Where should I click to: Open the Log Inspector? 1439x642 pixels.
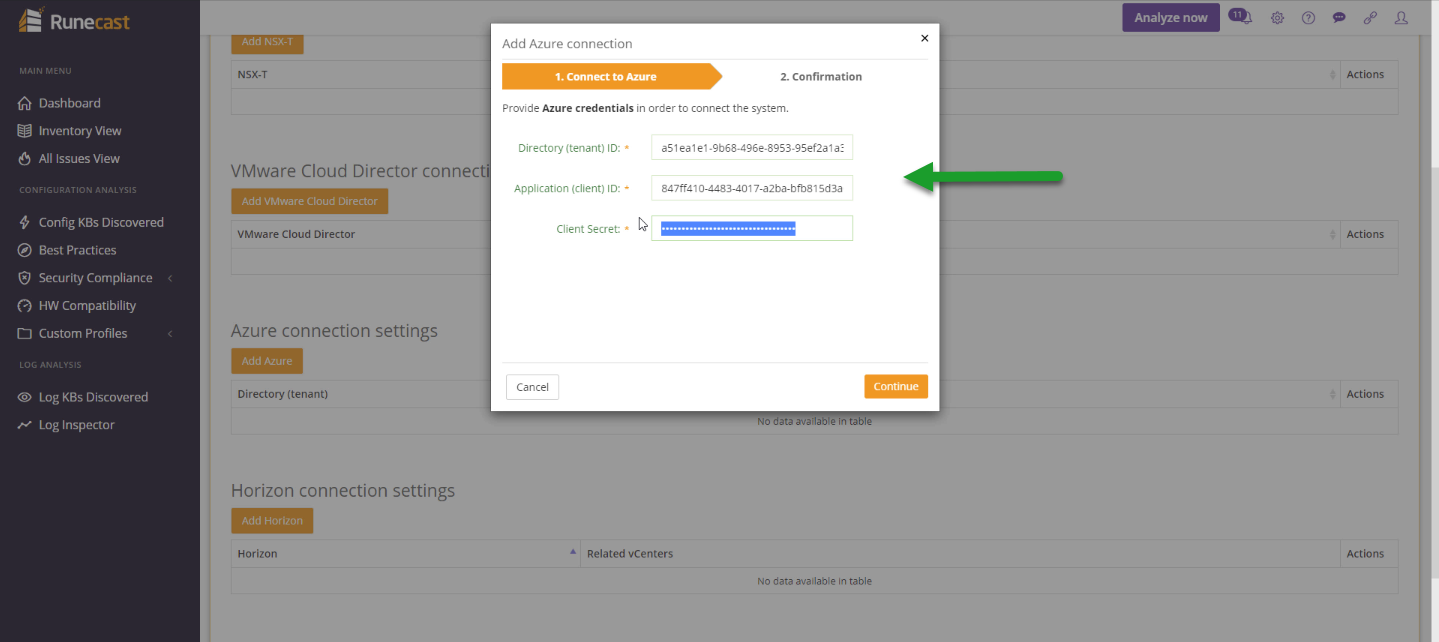(x=76, y=425)
